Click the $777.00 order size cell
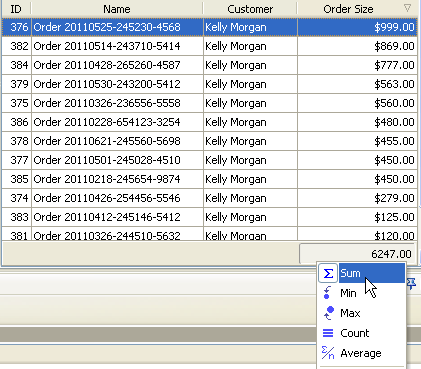Image resolution: width=421 pixels, height=369 pixels. pos(357,65)
